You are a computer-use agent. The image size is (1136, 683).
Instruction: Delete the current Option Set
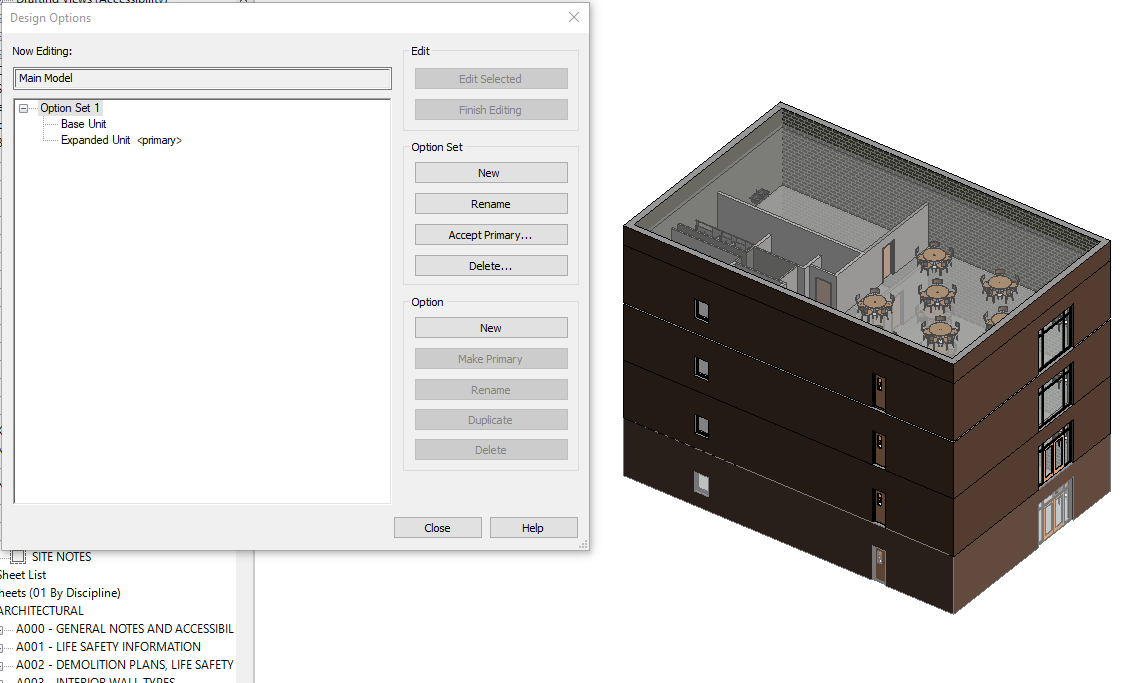(490, 265)
